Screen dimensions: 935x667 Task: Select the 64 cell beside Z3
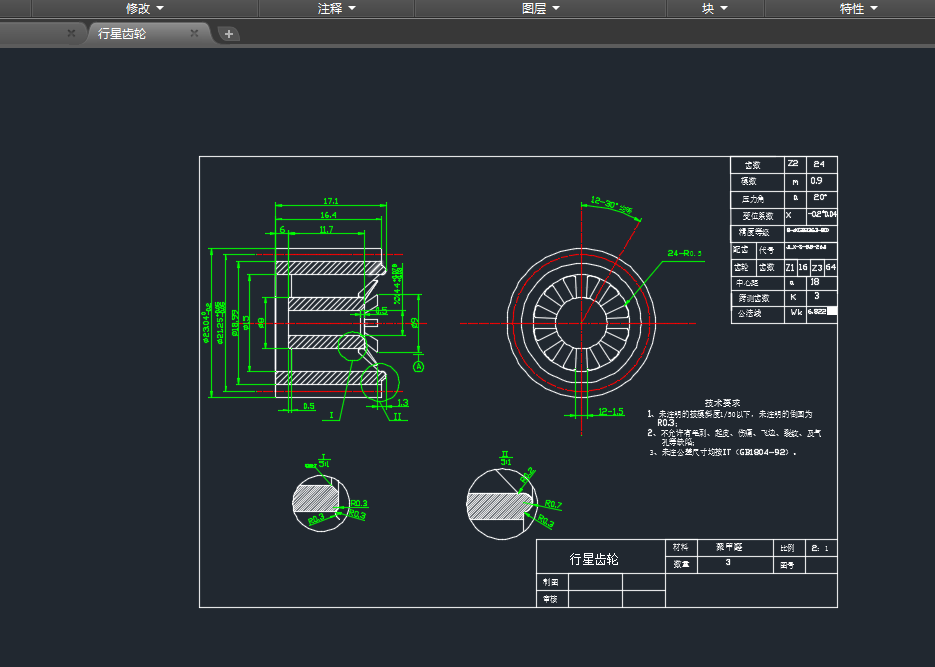[831, 268]
